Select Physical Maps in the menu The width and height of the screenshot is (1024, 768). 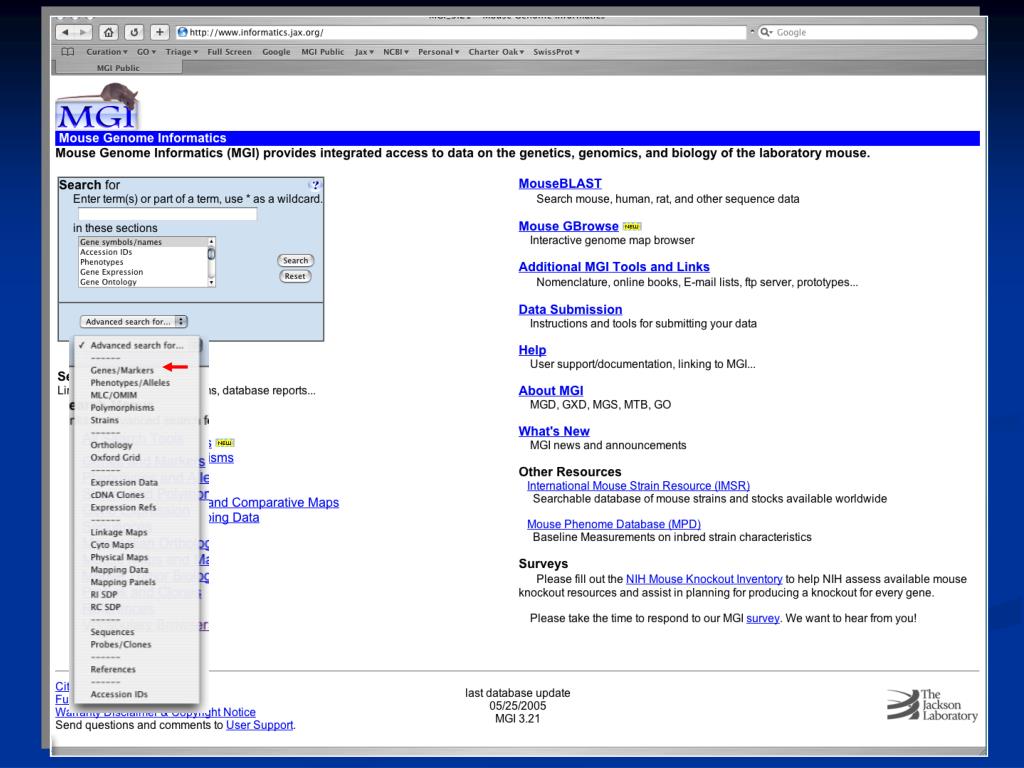pyautogui.click(x=119, y=557)
